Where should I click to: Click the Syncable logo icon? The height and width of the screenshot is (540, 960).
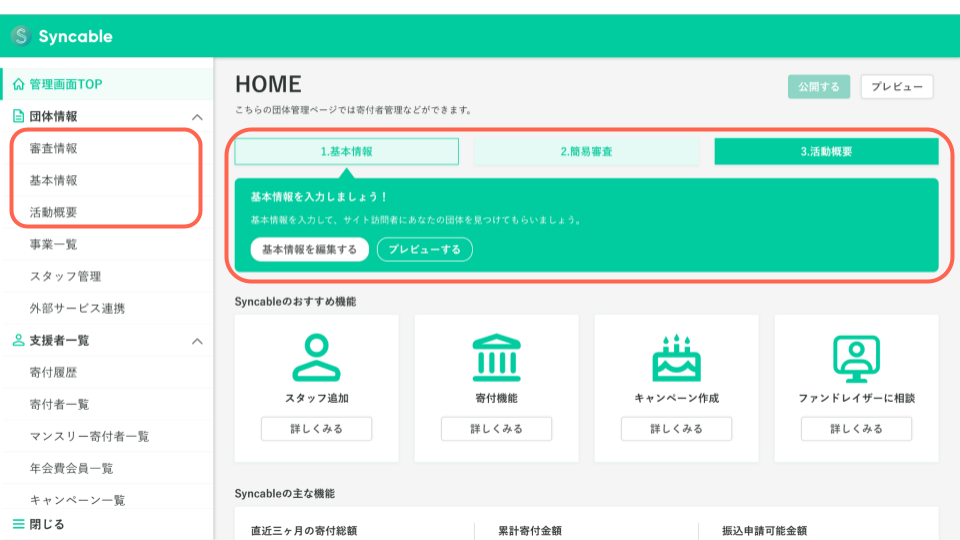21,36
